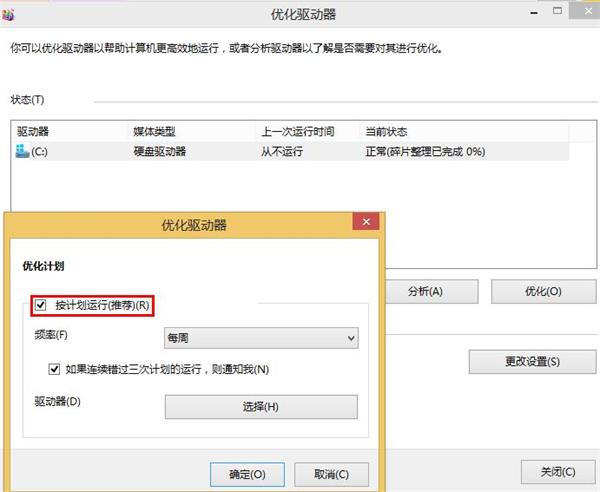Open the 频率 dropdown showing 每周
Screen dimensions: 600x492
pyautogui.click(x=261, y=339)
